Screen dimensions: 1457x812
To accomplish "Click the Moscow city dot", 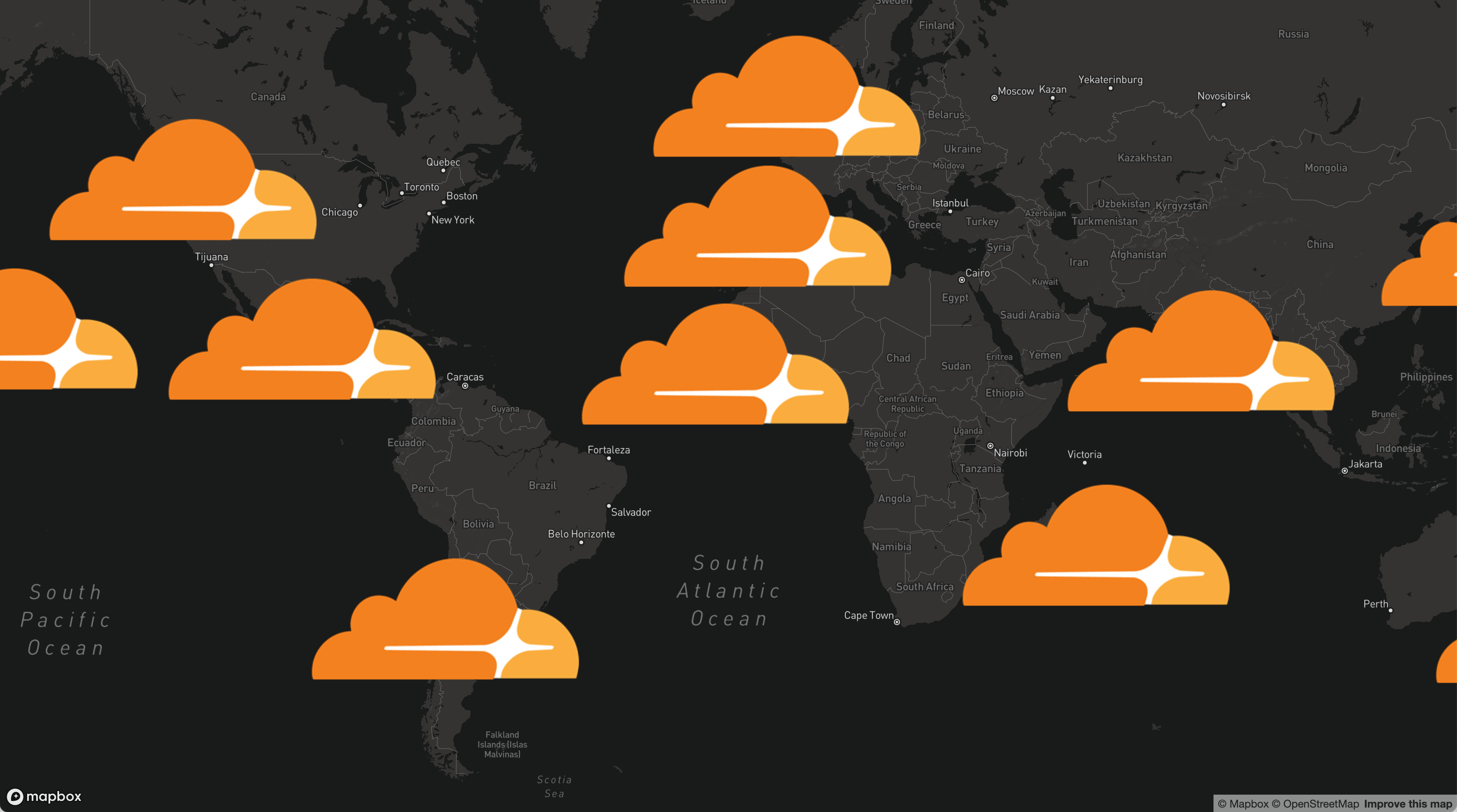I will tap(994, 98).
